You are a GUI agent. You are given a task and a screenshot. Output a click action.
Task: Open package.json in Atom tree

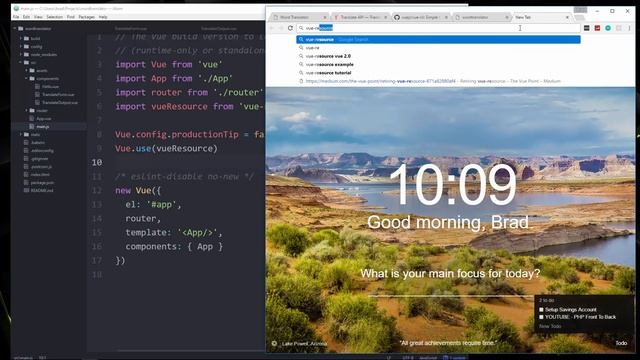tap(42, 182)
